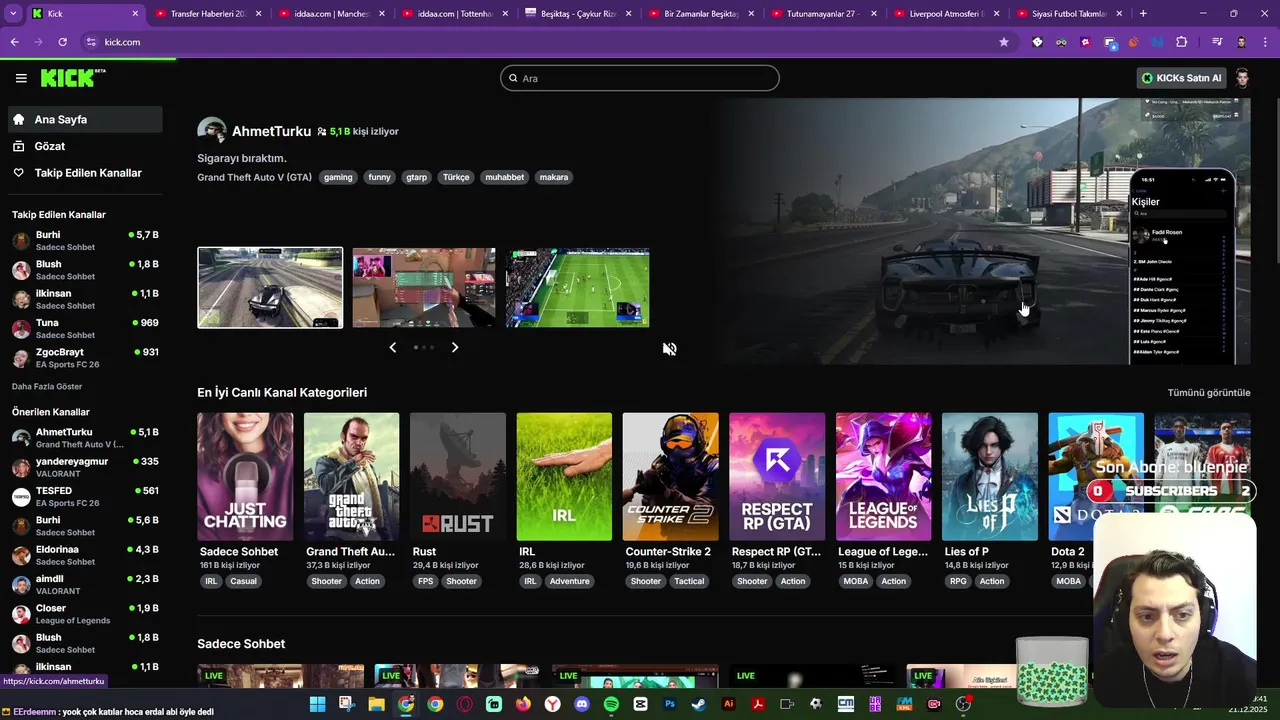The image size is (1280, 720).
Task: Open League of Legends category card
Action: (883, 477)
